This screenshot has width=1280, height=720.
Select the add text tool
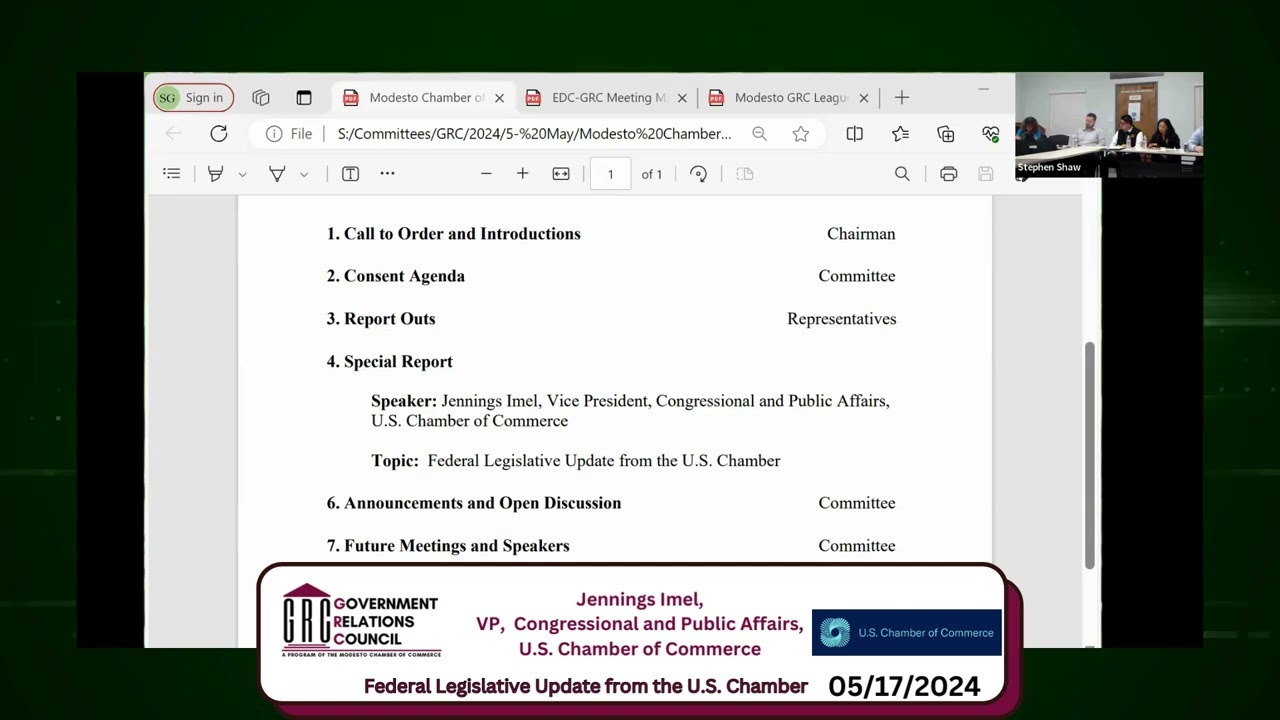(350, 174)
